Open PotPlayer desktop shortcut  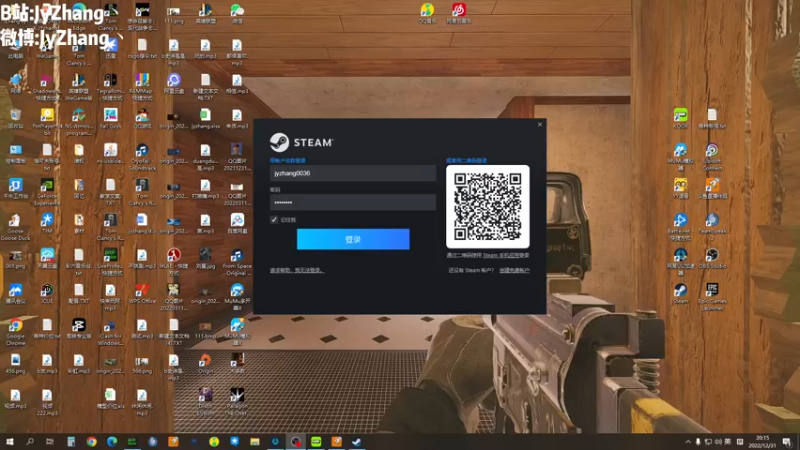[47, 122]
